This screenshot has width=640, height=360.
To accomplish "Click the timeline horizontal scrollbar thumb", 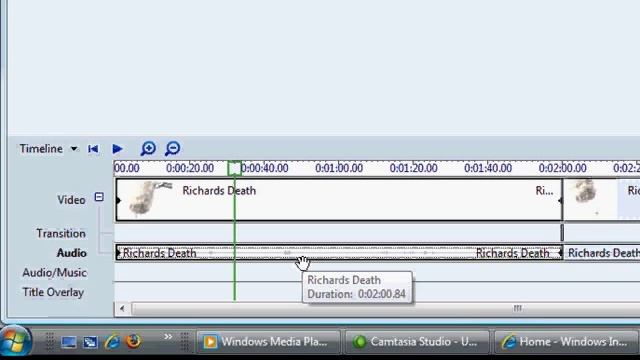I will [386, 309].
